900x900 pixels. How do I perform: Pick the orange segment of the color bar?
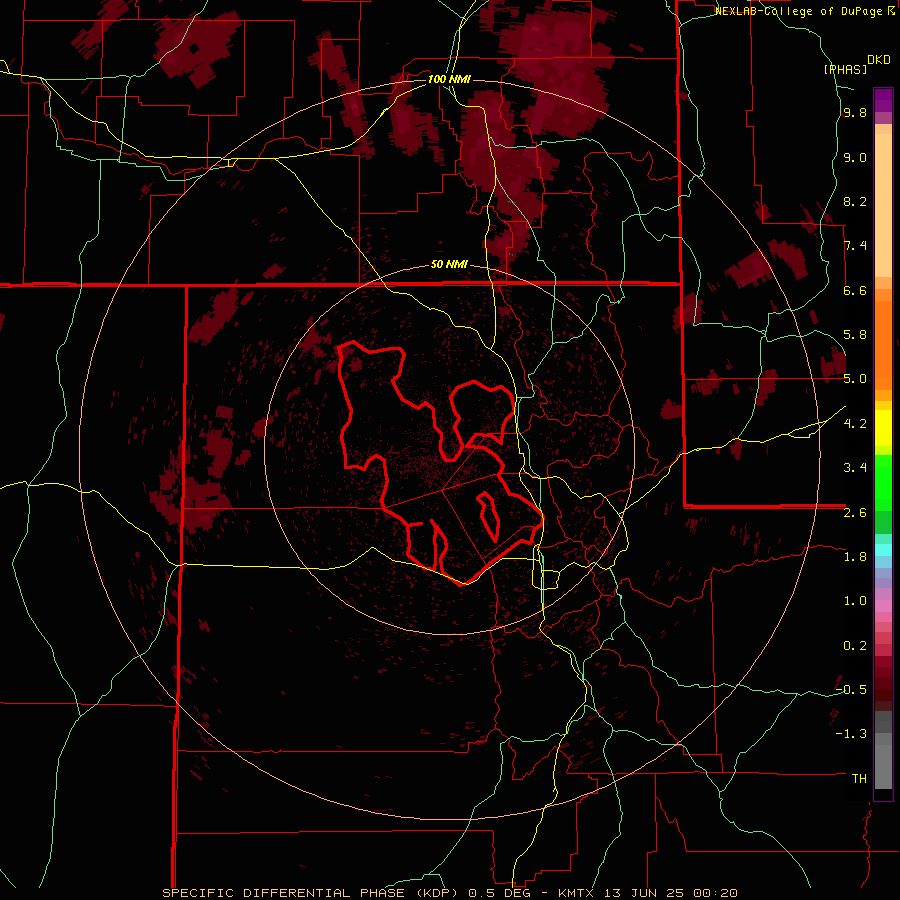click(x=883, y=345)
